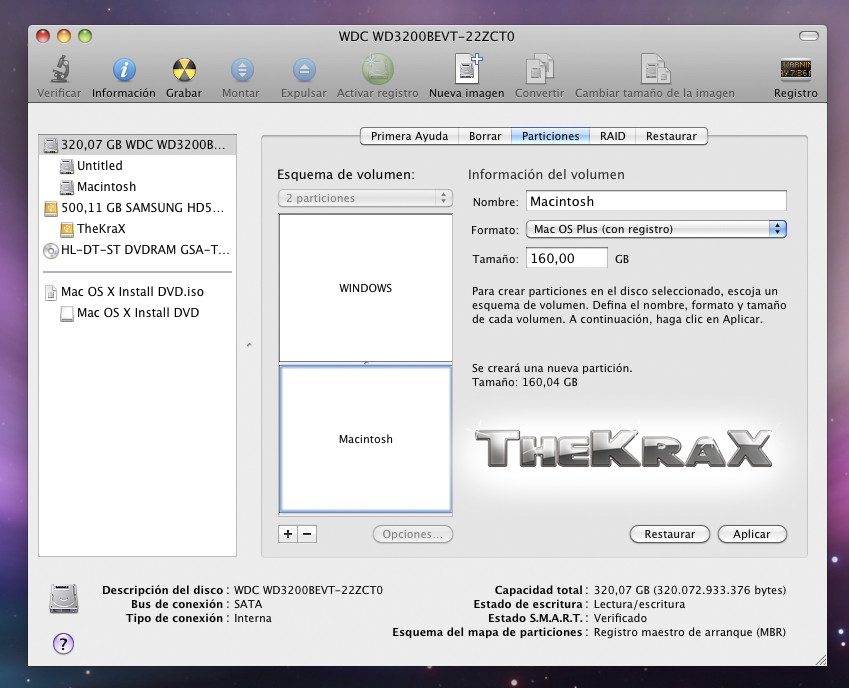The height and width of the screenshot is (688, 849).
Task: Open the Registro log icon
Action: (795, 69)
